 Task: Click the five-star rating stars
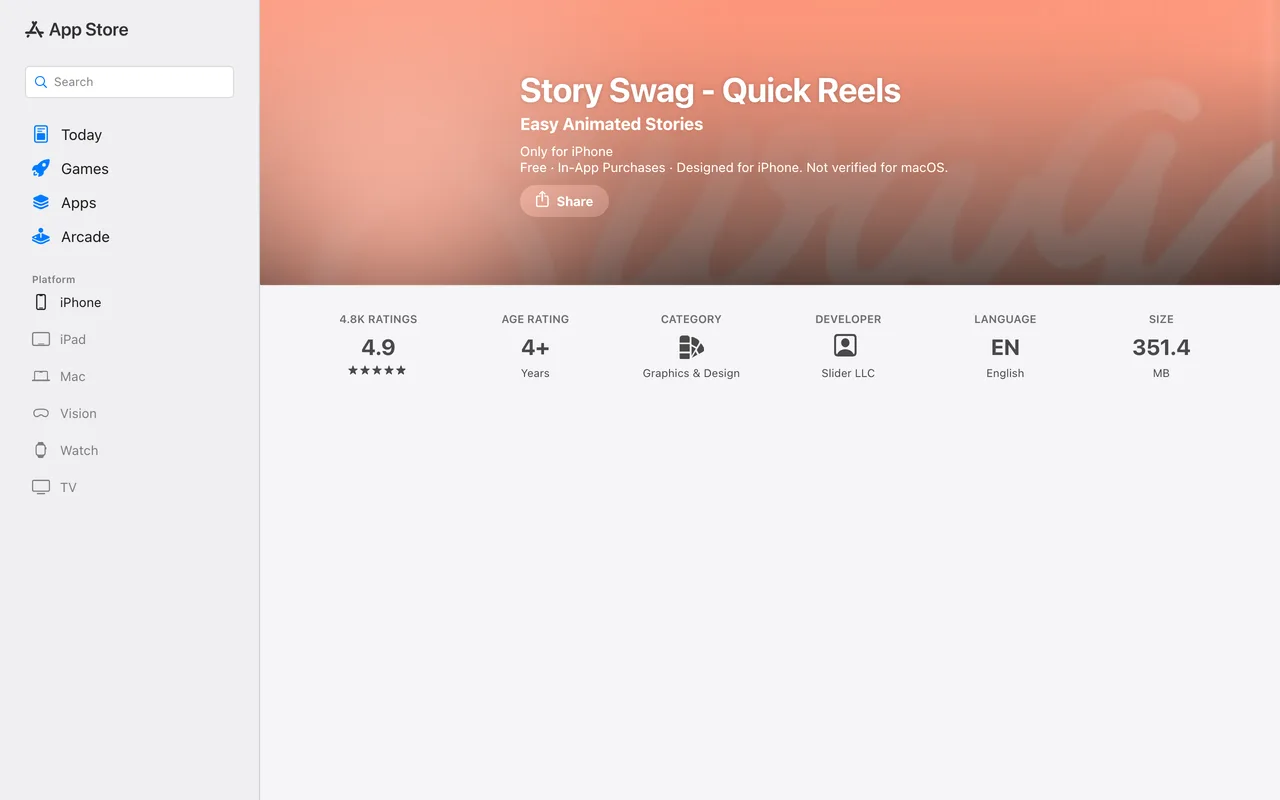377,370
